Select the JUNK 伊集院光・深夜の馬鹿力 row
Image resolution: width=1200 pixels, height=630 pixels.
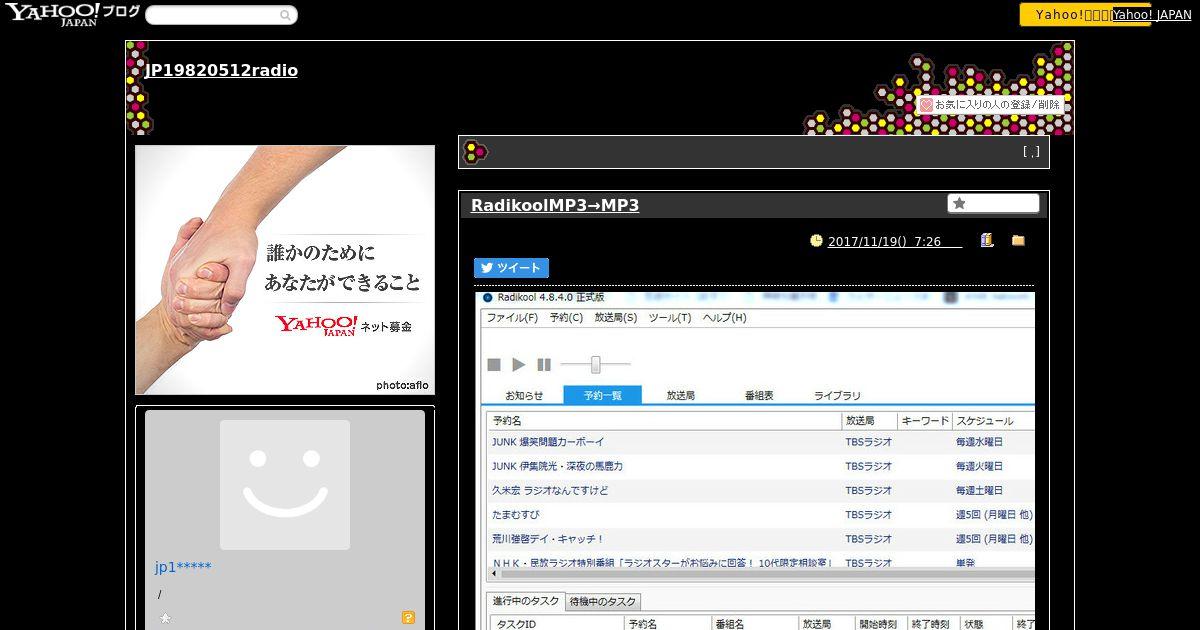click(x=761, y=466)
